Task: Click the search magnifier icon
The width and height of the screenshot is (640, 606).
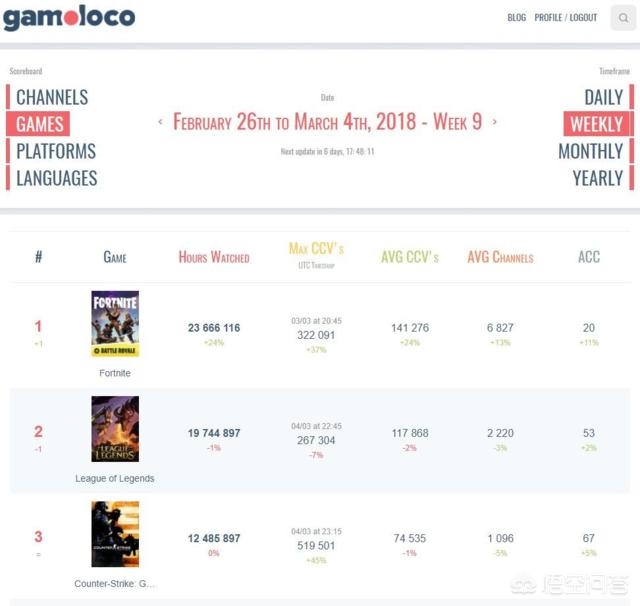Action: point(623,18)
